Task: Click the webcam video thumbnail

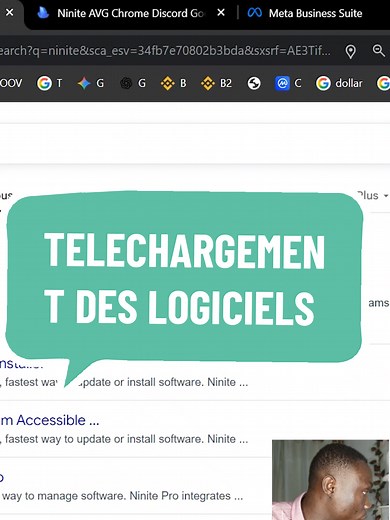Action: point(331,480)
